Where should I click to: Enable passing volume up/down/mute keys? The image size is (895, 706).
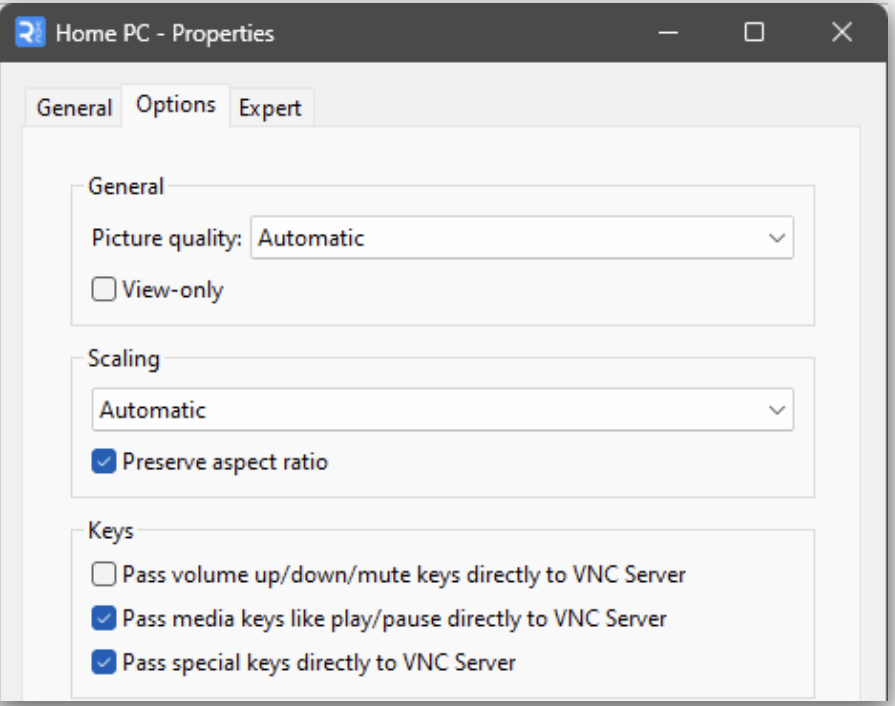click(x=104, y=574)
